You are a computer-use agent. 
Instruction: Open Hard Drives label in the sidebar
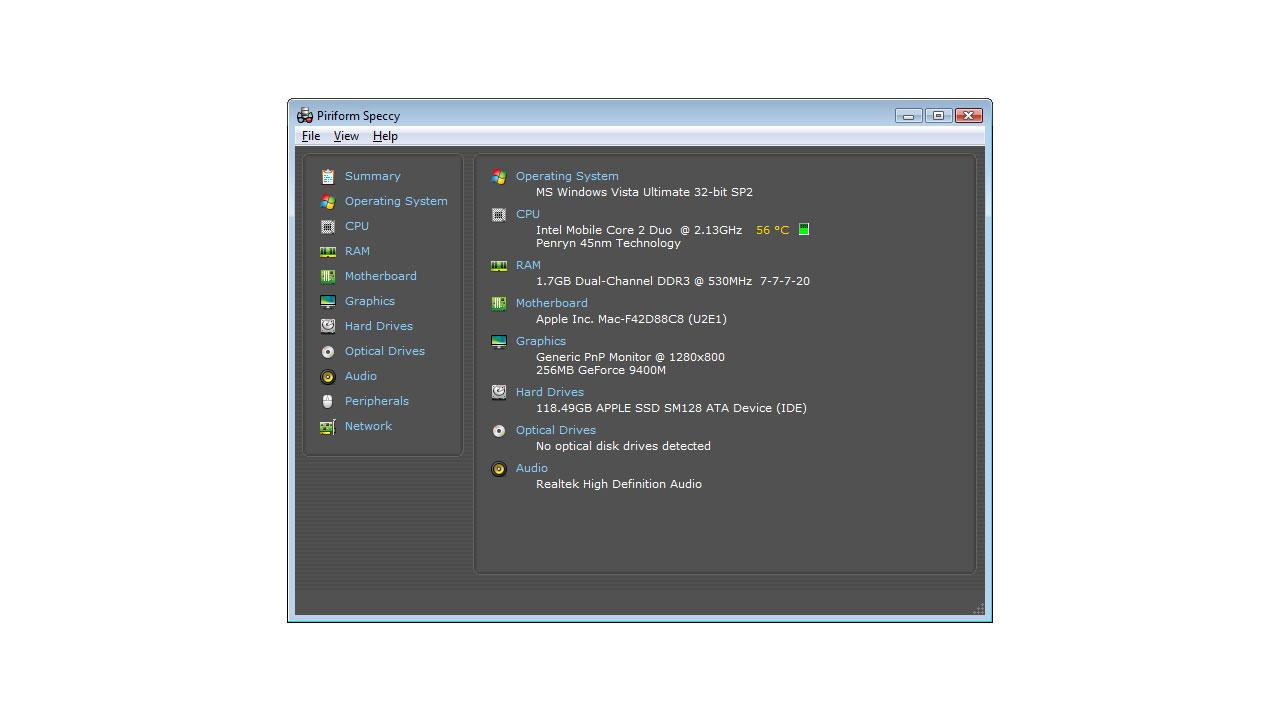[x=378, y=326]
